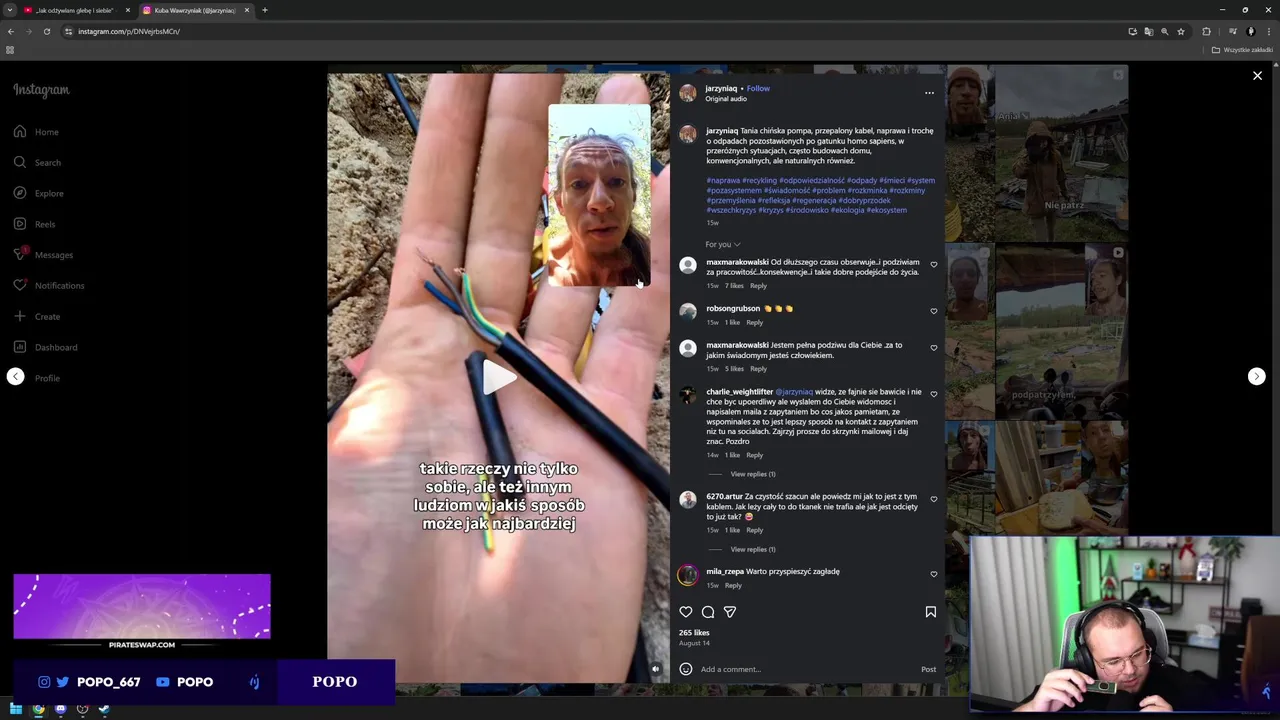
Task: Like robsongrubson's clapping comment
Action: (934, 311)
